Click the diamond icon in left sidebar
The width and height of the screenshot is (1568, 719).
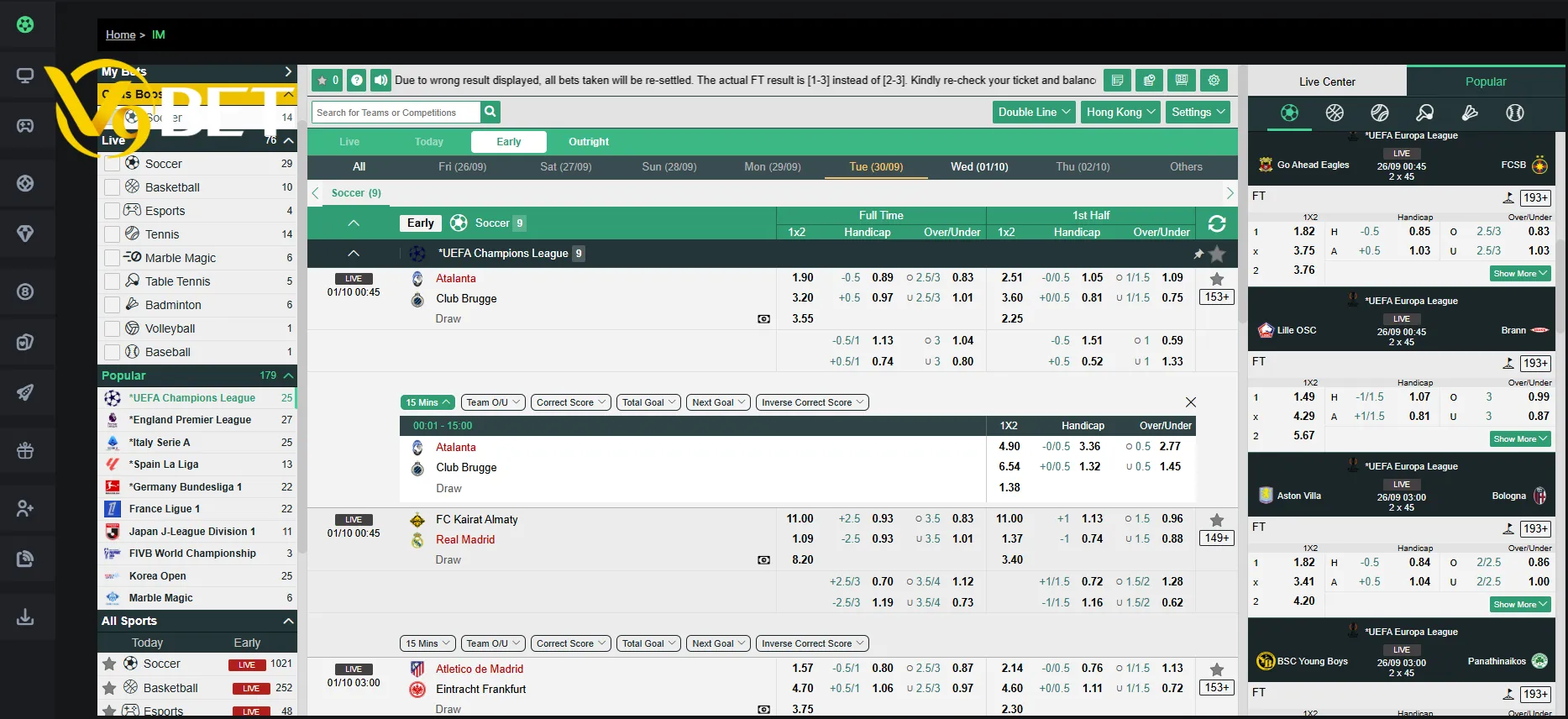(x=25, y=233)
